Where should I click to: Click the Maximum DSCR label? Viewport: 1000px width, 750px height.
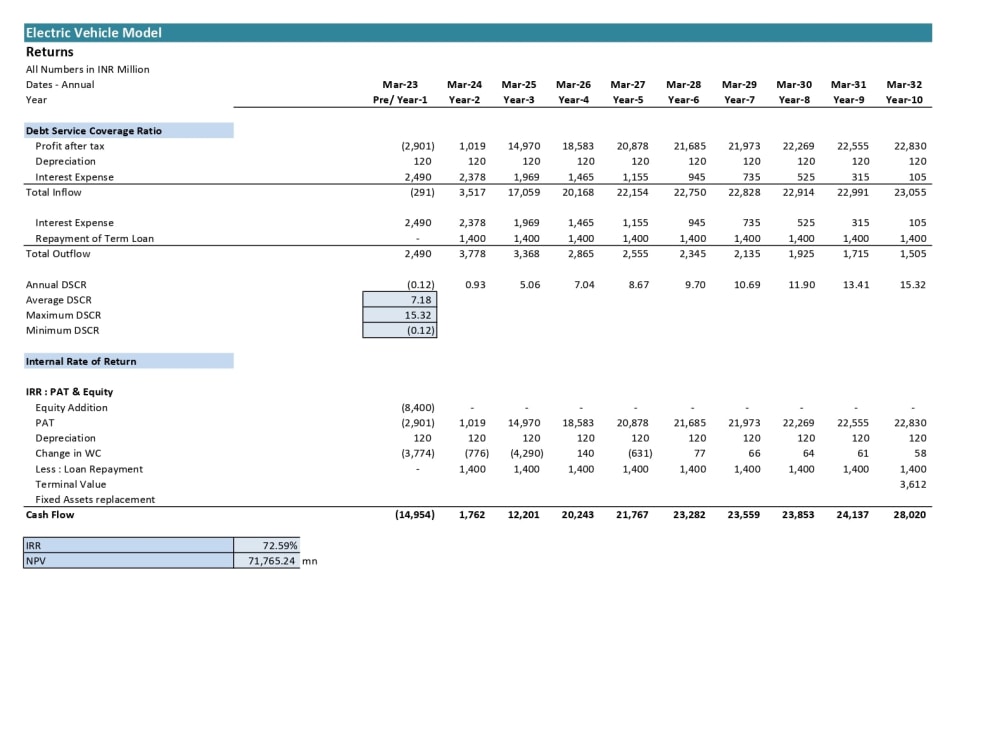pyautogui.click(x=63, y=316)
